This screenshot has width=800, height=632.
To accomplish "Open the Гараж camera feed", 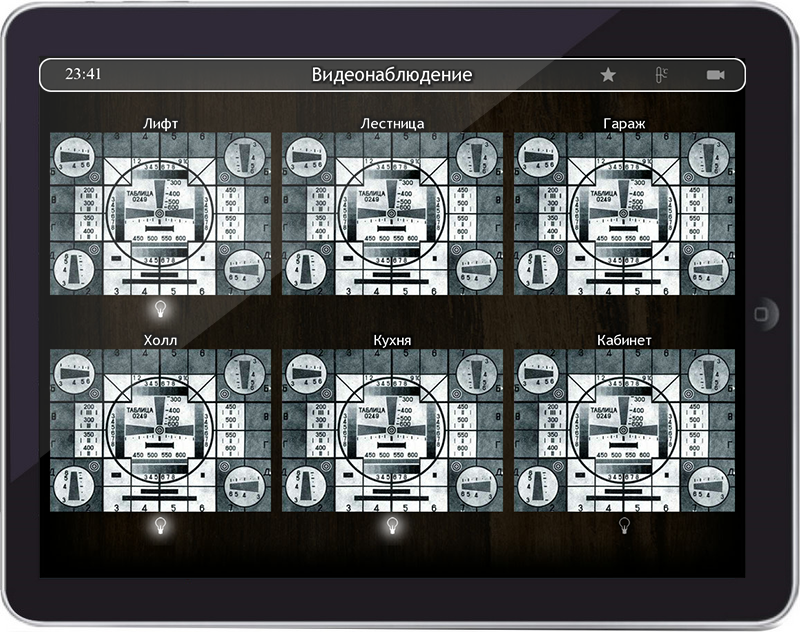I will [x=624, y=213].
